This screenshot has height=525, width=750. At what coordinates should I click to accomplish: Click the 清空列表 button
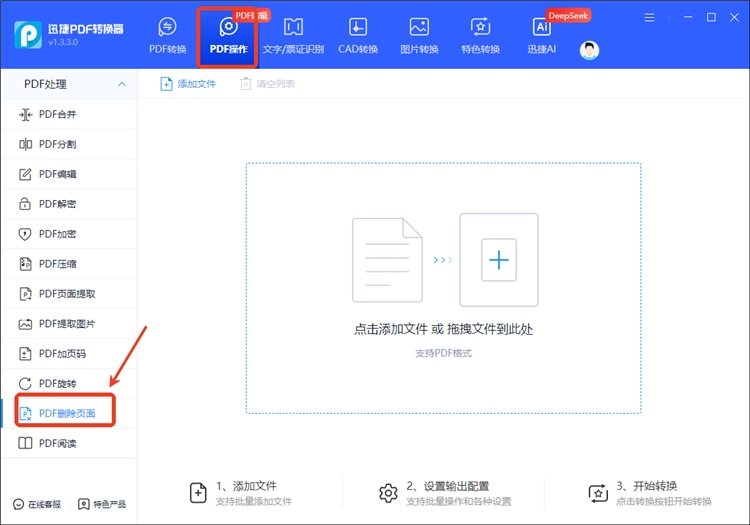click(x=267, y=84)
